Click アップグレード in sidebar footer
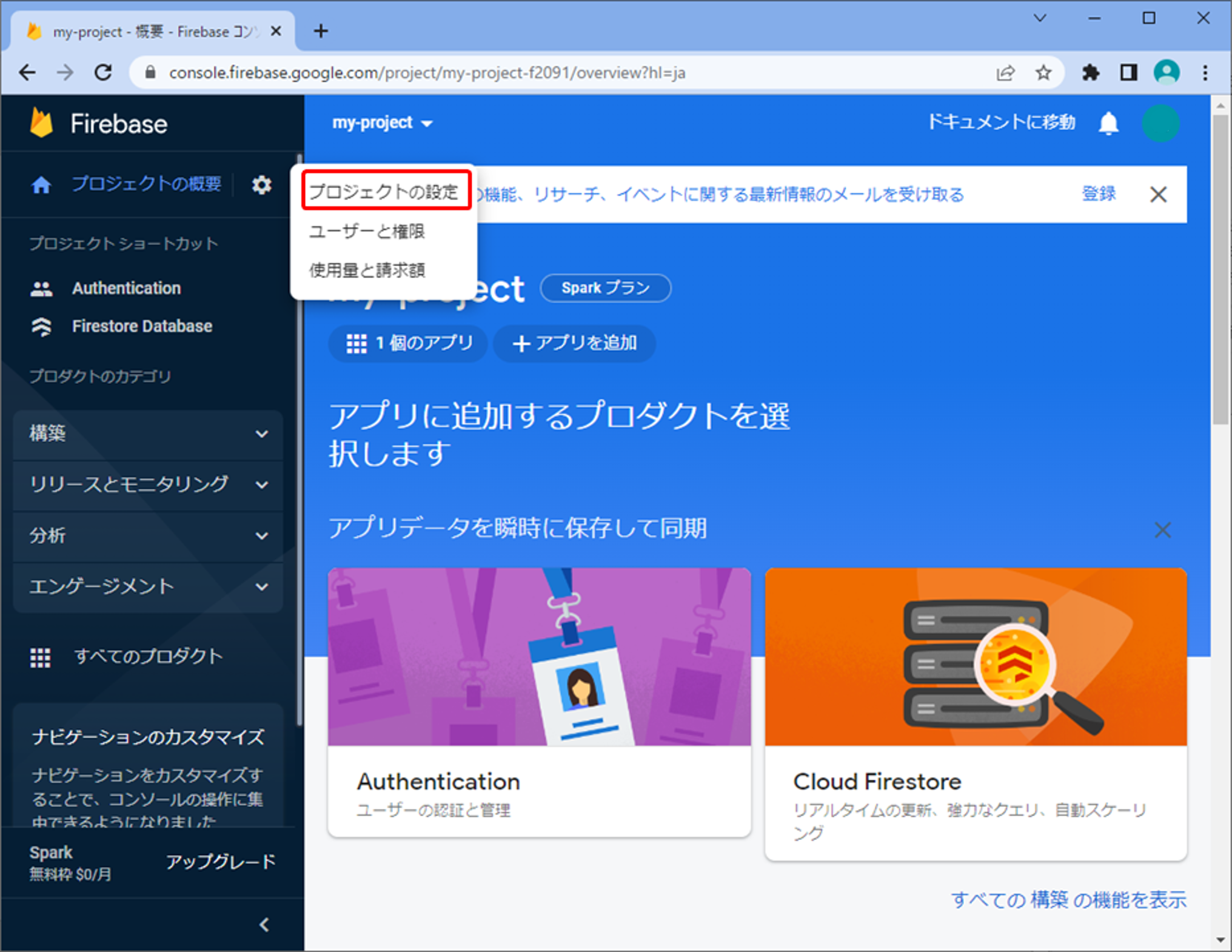 (221, 862)
